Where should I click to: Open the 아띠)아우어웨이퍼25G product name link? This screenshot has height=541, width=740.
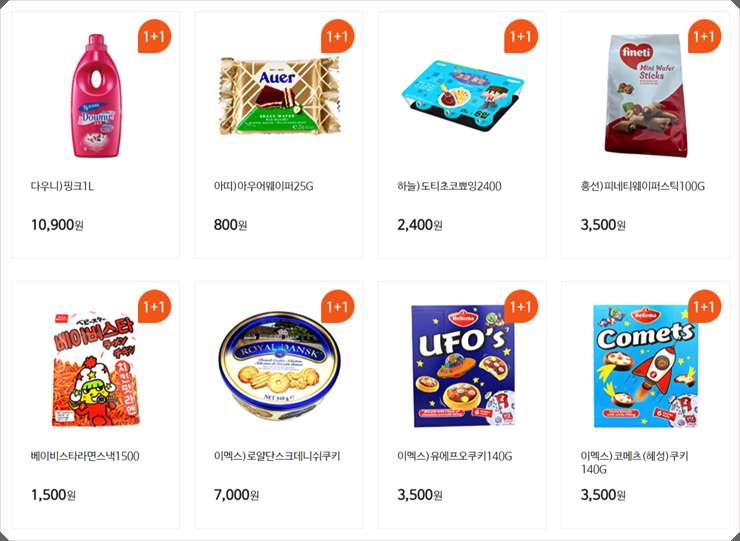[263, 186]
